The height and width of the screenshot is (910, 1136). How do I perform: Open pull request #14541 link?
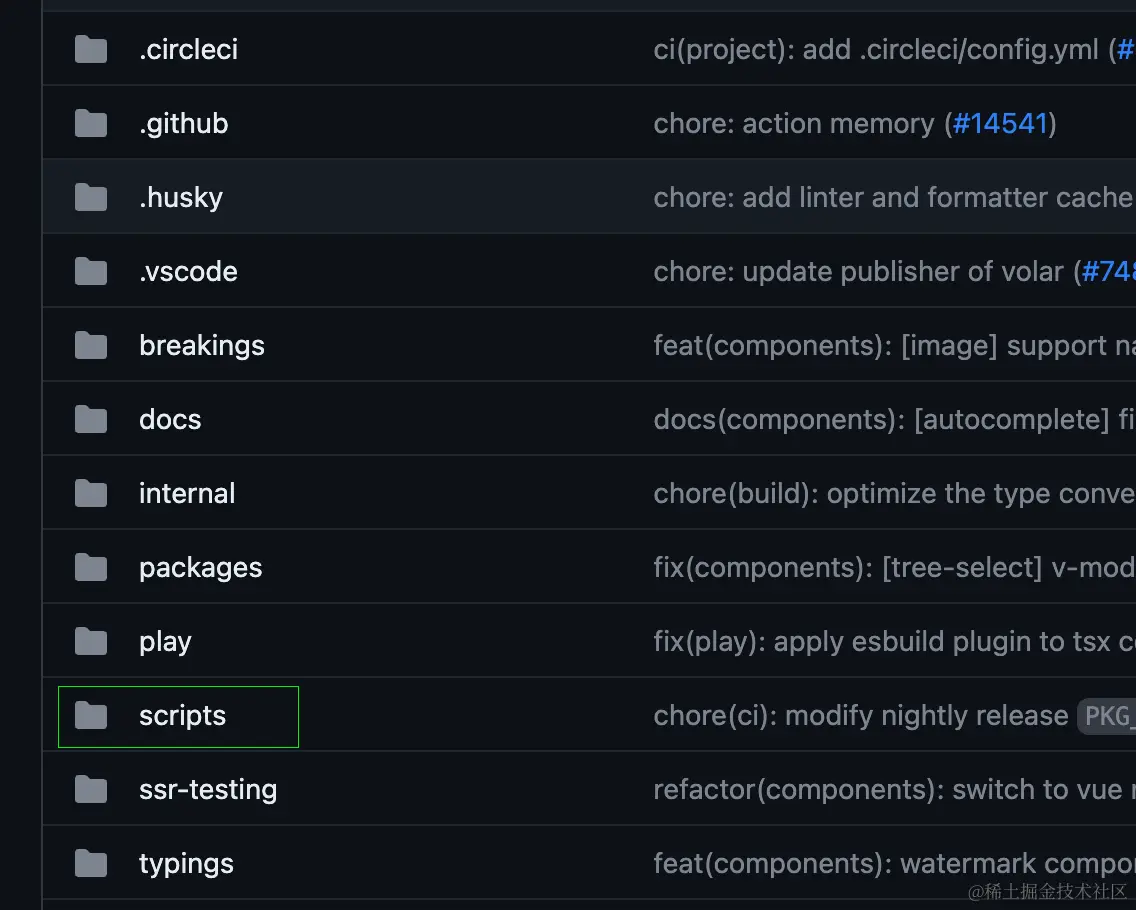[x=1000, y=123]
